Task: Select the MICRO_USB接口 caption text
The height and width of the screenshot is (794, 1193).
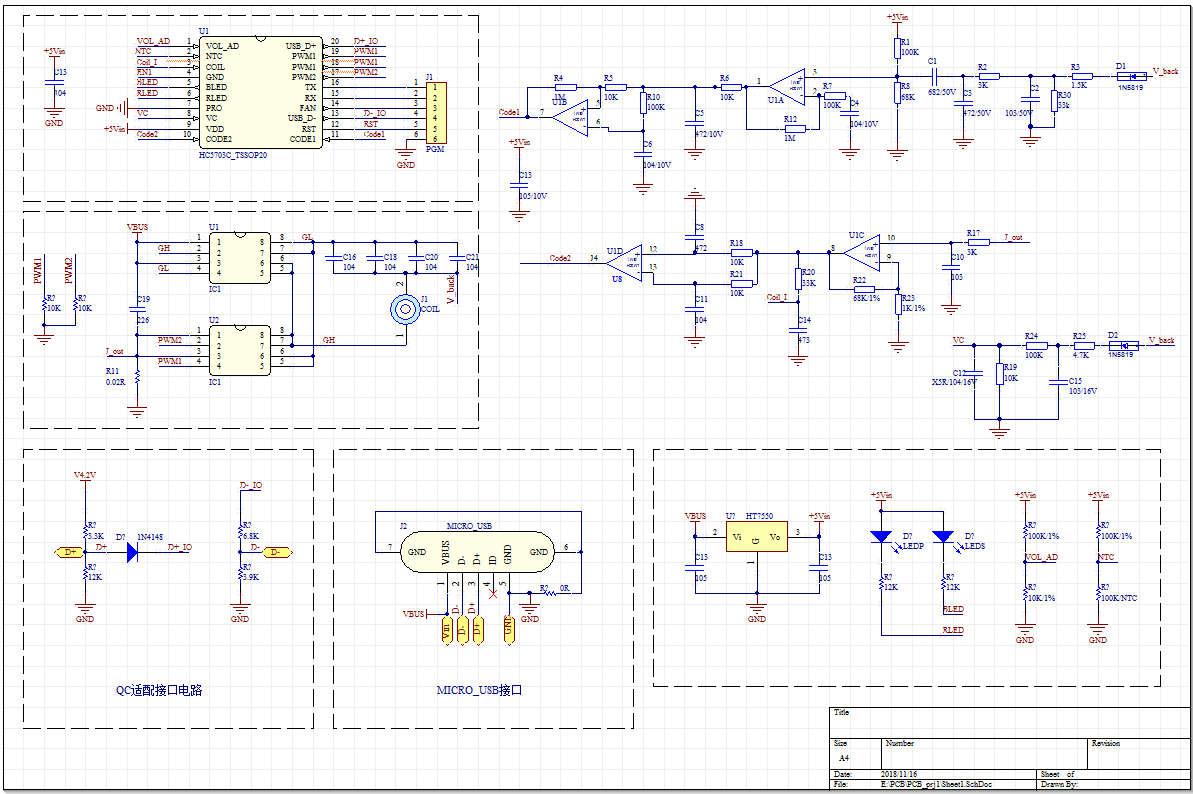Action: pyautogui.click(x=480, y=690)
